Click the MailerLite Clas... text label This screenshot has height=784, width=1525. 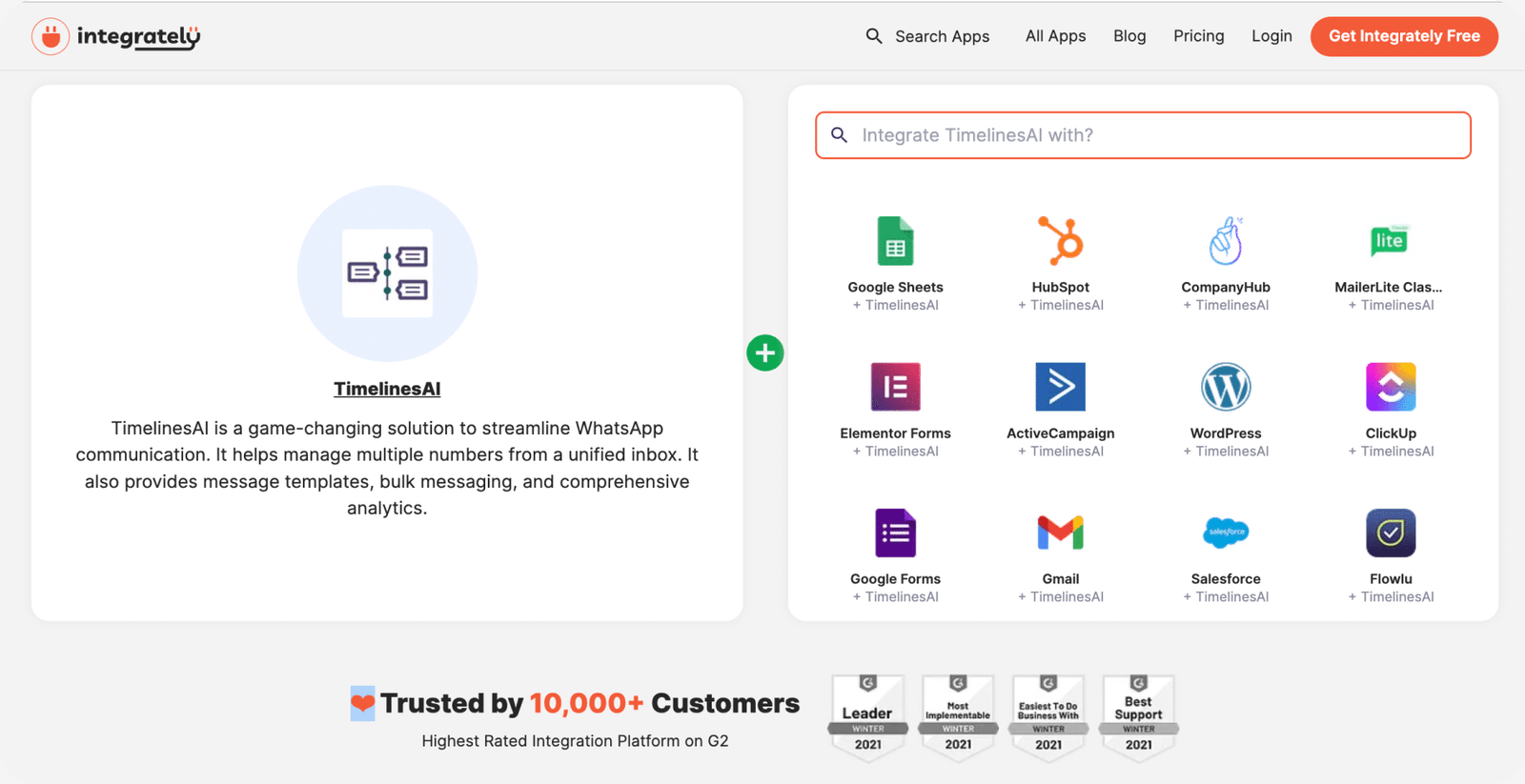[1389, 287]
